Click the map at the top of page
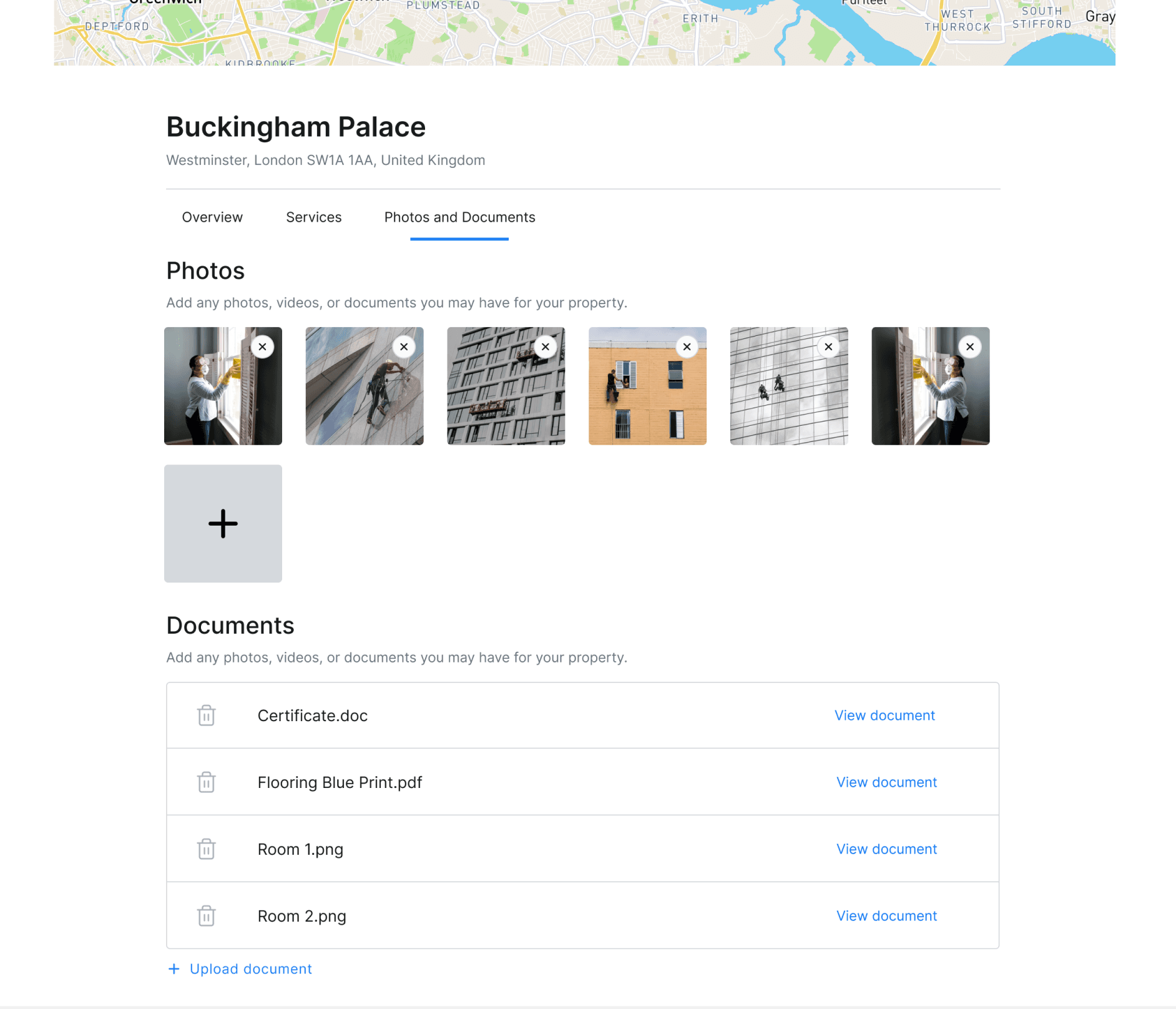This screenshot has width=1176, height=1009. pyautogui.click(x=584, y=32)
